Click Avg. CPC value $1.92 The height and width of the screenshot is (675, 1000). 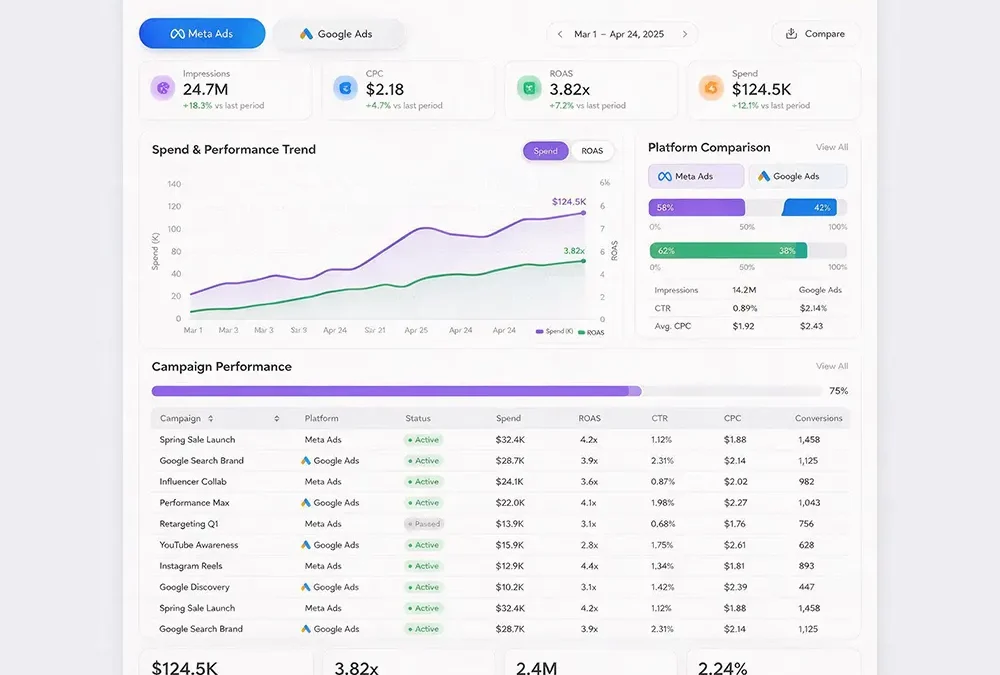pyautogui.click(x=743, y=326)
